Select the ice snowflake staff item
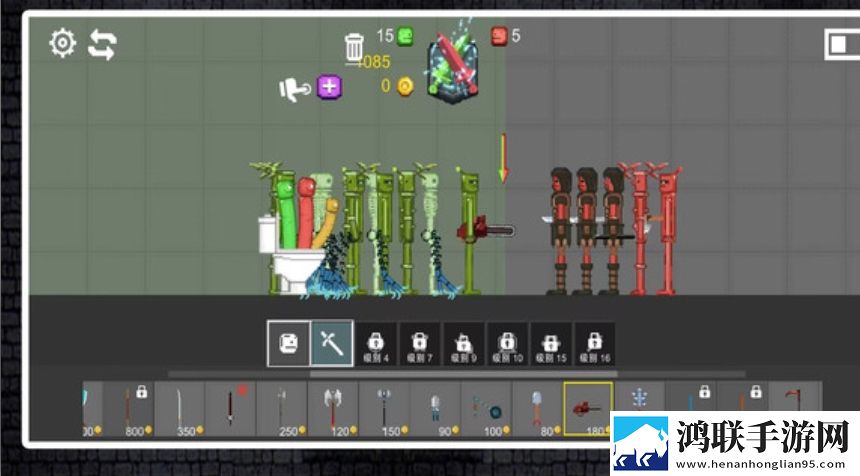This screenshot has height=476, width=860. tap(639, 397)
